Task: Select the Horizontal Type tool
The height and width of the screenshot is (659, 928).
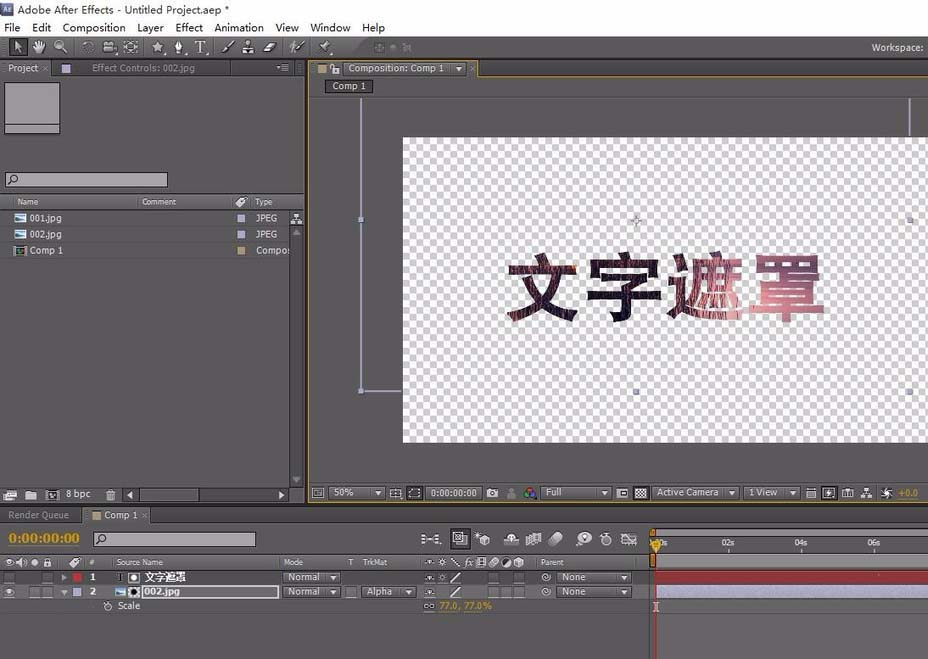Action: pos(200,46)
